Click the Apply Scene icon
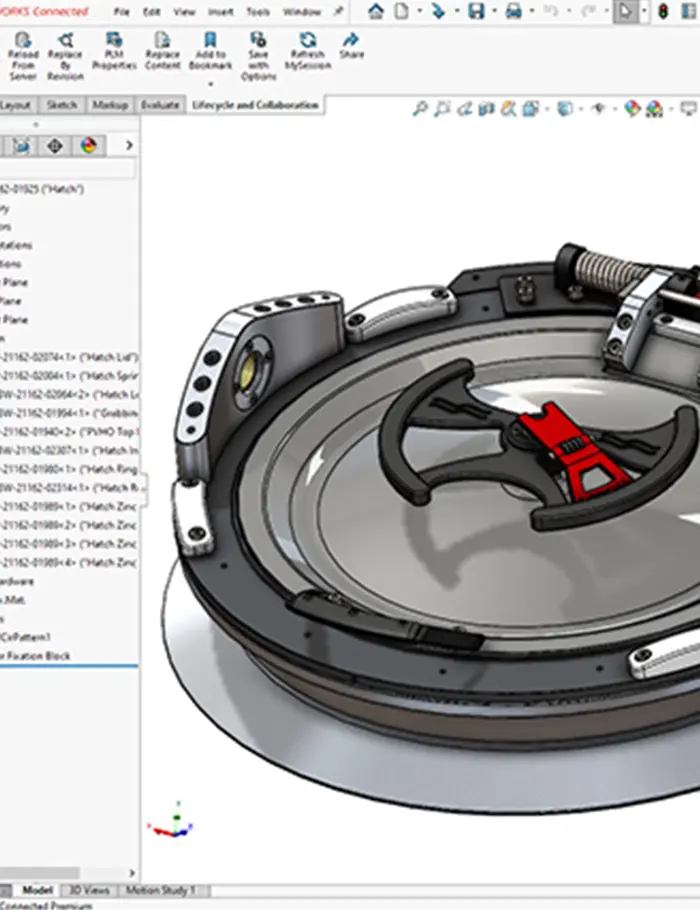Viewport: 700px width, 910px height. click(x=654, y=108)
